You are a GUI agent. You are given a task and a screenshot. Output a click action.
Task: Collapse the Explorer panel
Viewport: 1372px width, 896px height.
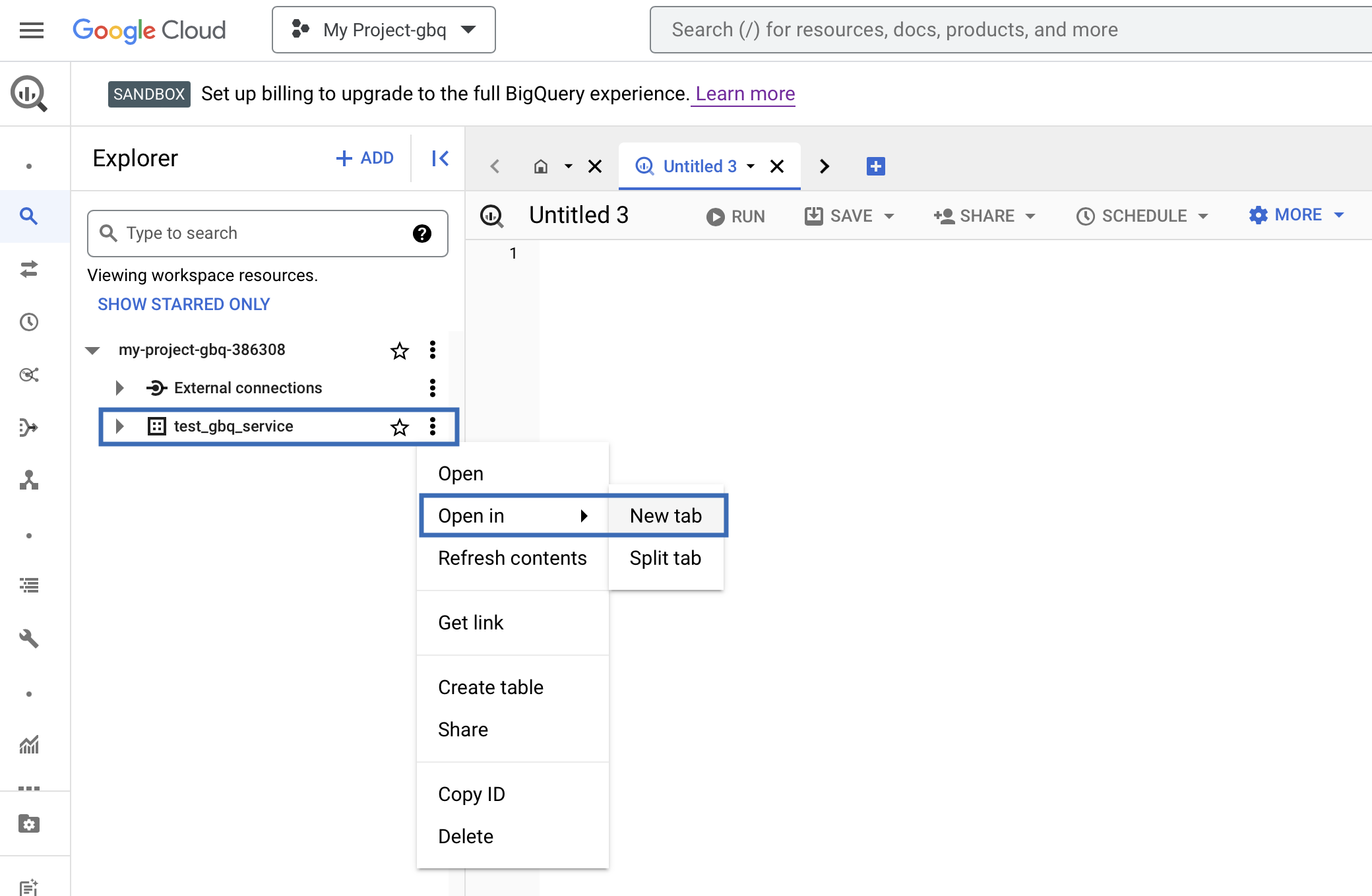(x=440, y=158)
